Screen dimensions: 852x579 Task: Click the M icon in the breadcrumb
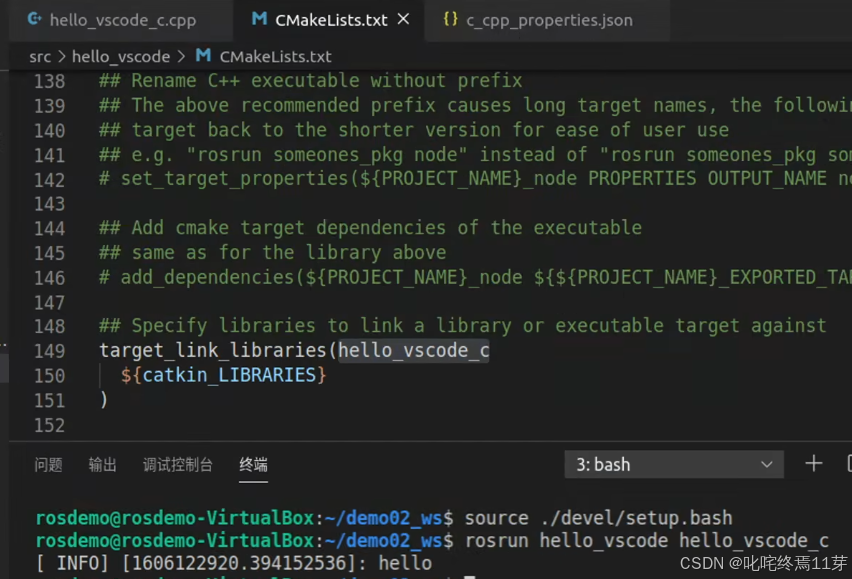pos(203,55)
